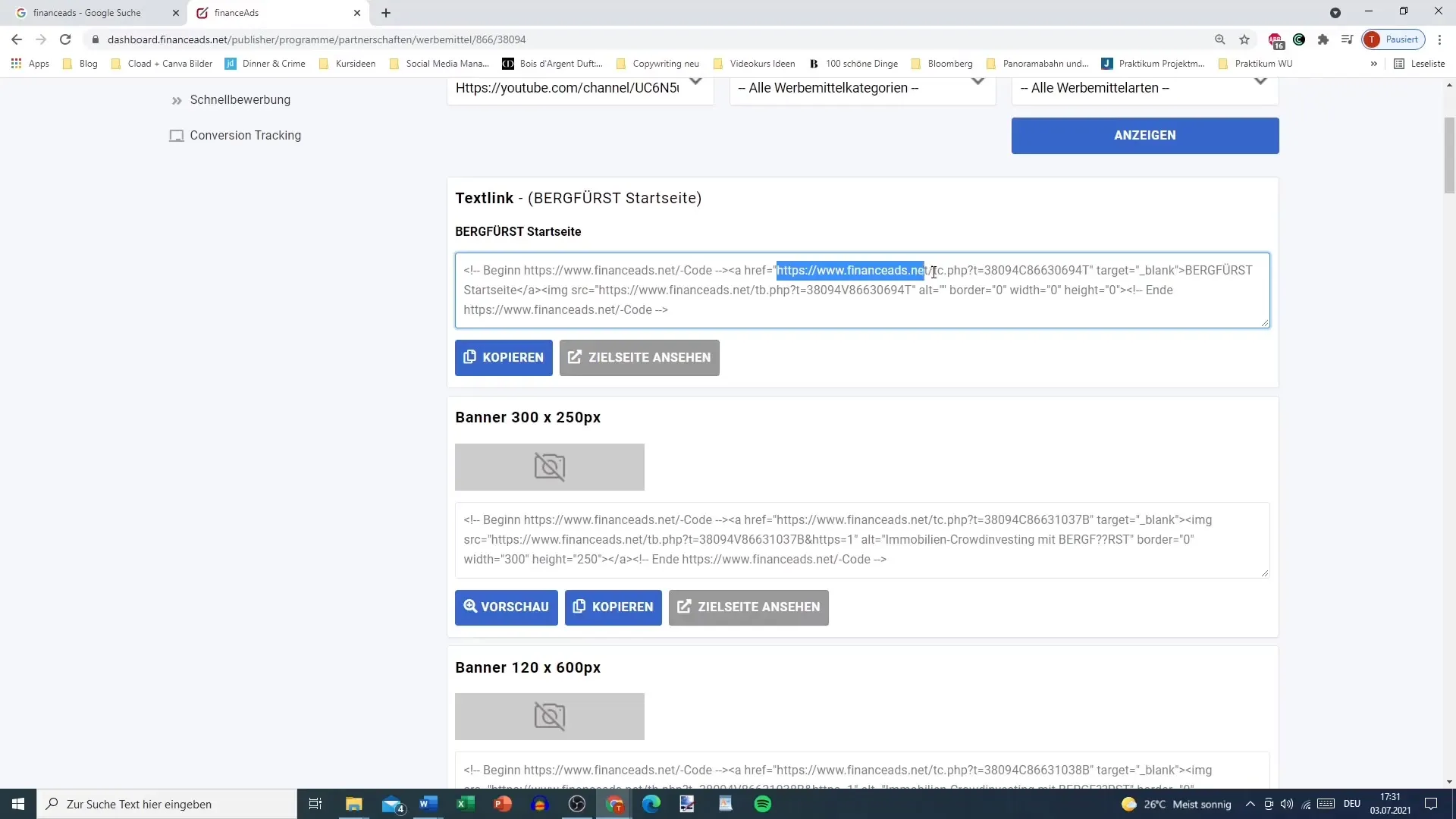Copy the Textlink code with KOPIEREN

click(x=504, y=358)
